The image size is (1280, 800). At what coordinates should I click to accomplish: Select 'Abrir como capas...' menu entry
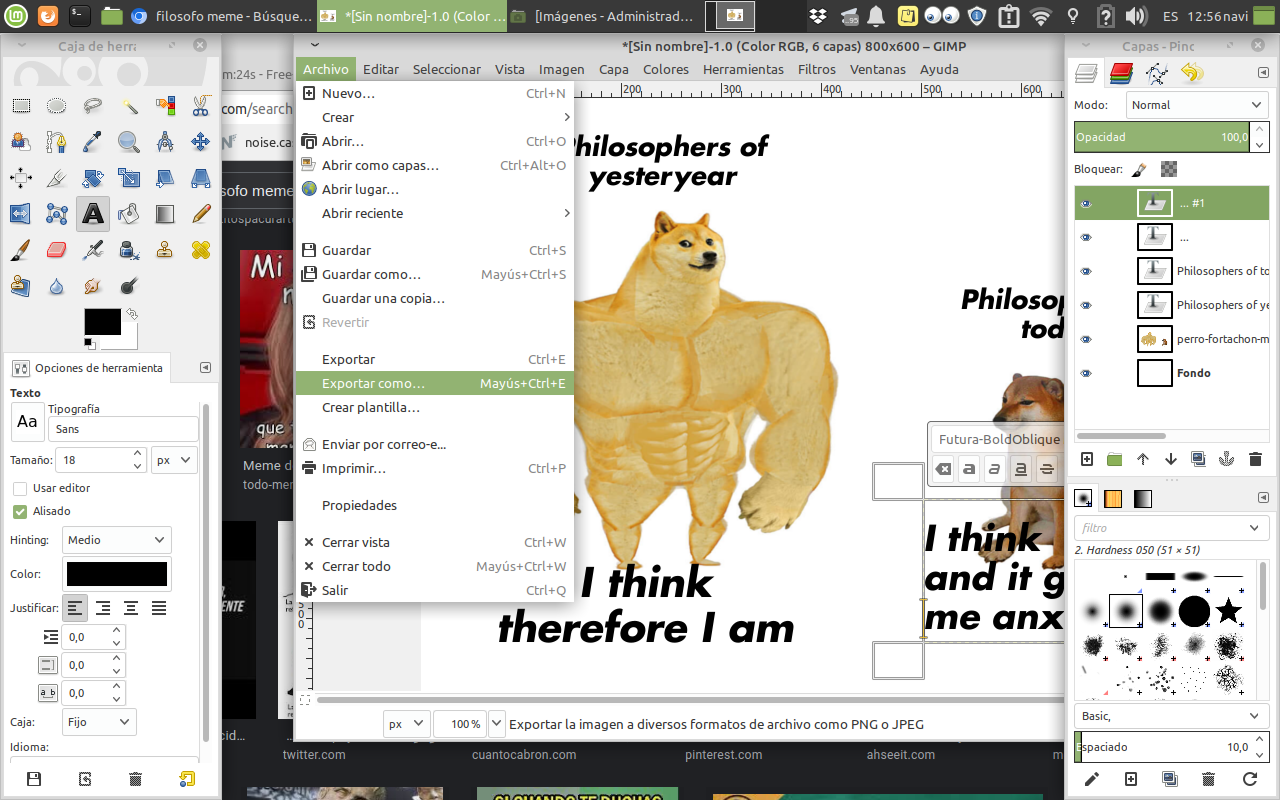pyautogui.click(x=434, y=165)
